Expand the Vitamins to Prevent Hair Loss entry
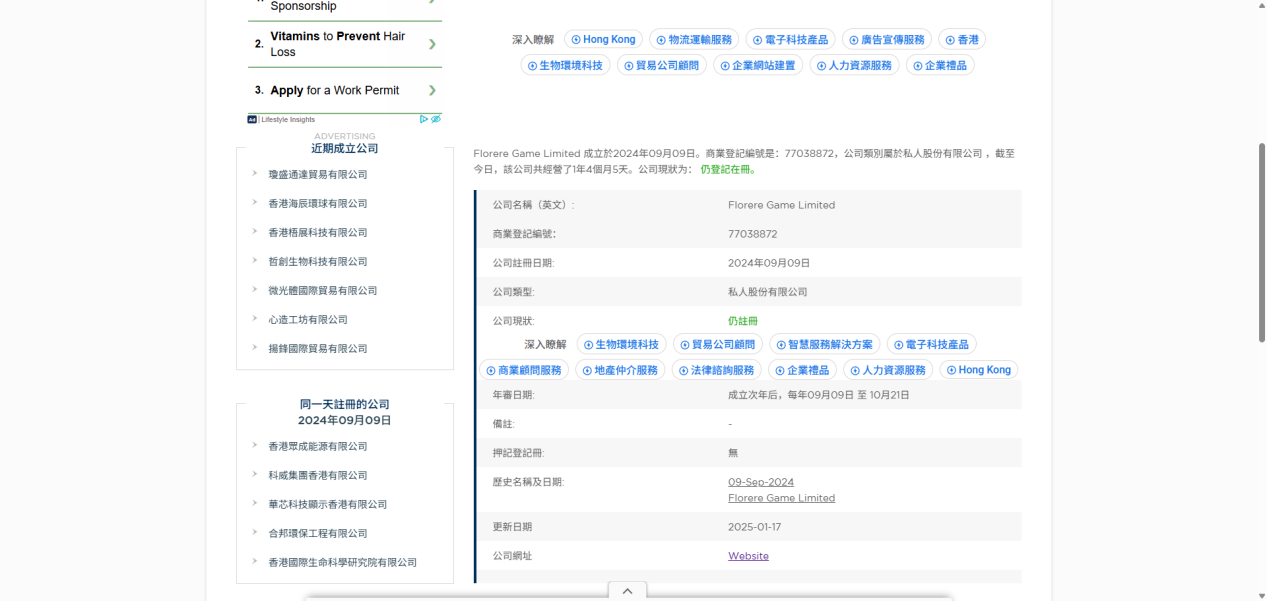 tap(431, 44)
